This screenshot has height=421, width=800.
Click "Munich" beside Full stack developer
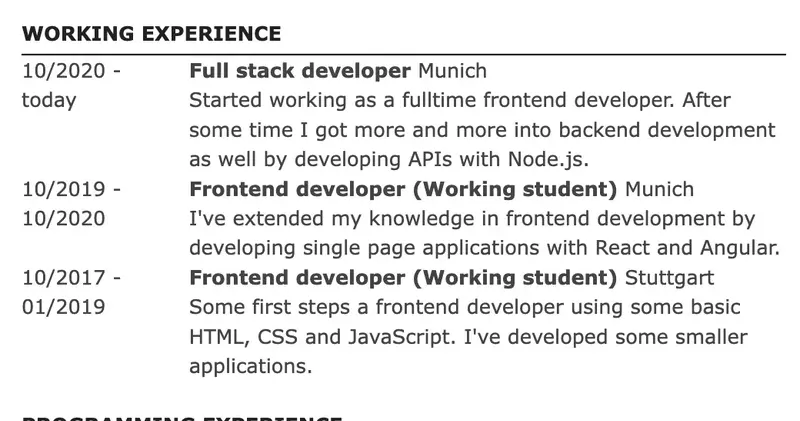(452, 72)
